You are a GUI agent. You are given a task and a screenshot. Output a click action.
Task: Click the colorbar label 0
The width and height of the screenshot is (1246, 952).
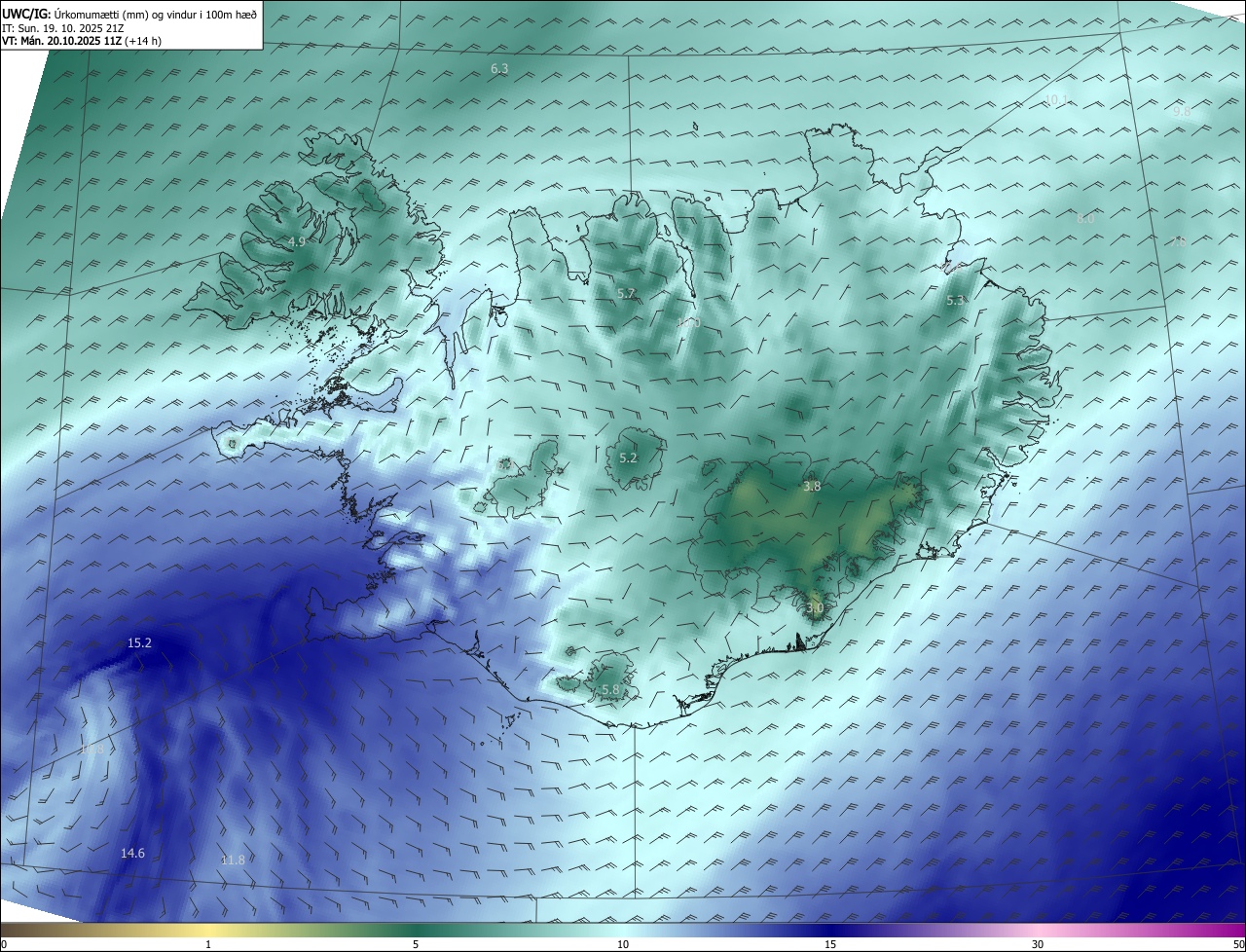[x=4, y=944]
